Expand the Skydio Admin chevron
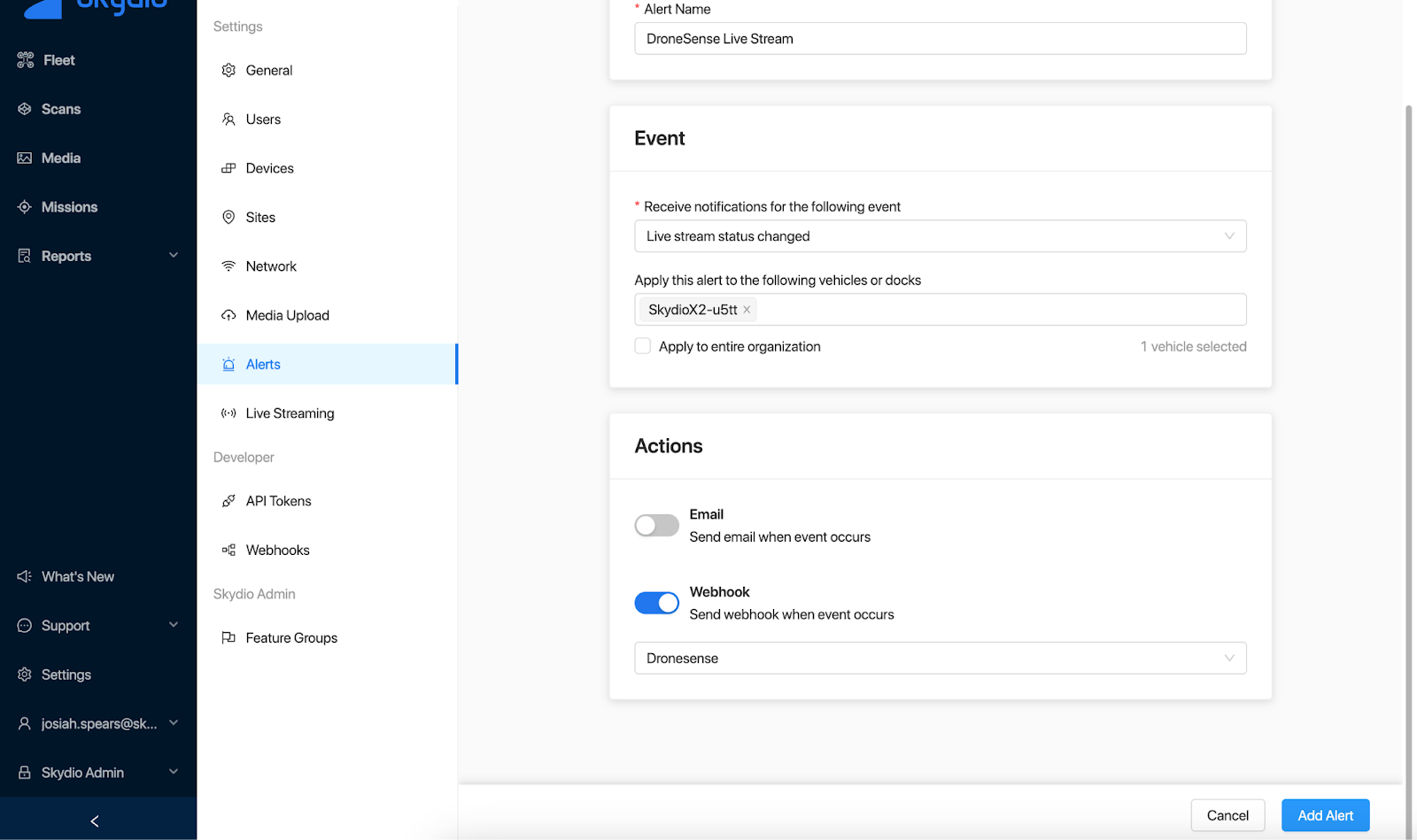Screen dimensions: 1417x840 pos(174,772)
